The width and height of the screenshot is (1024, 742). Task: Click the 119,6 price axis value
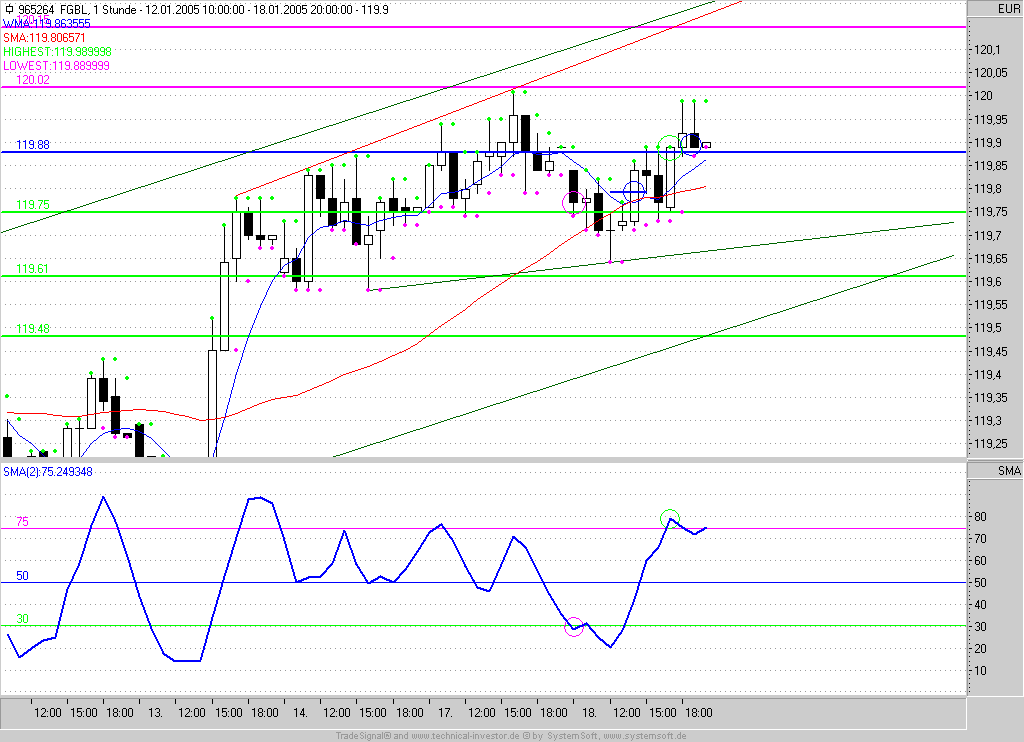tap(987, 282)
